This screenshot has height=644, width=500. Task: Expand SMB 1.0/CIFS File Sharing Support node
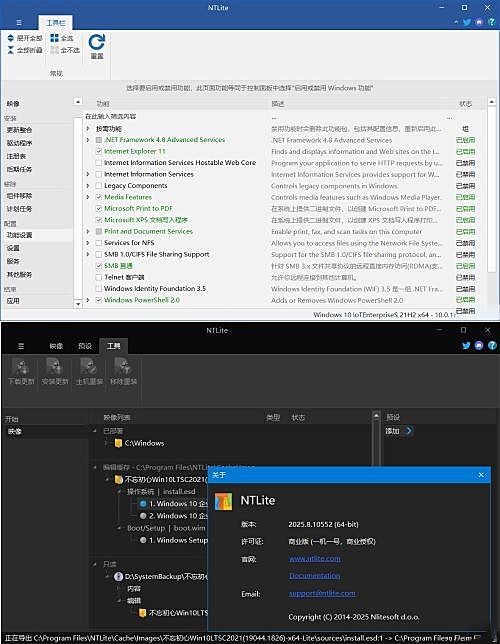(x=88, y=254)
